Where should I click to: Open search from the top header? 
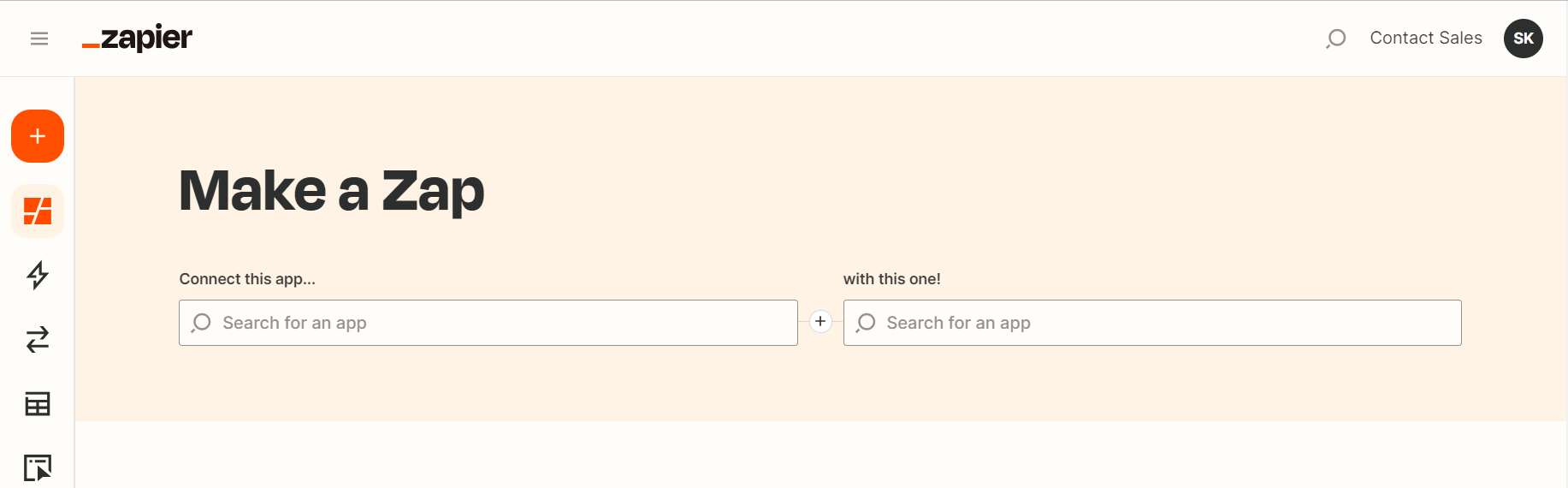click(x=1335, y=39)
